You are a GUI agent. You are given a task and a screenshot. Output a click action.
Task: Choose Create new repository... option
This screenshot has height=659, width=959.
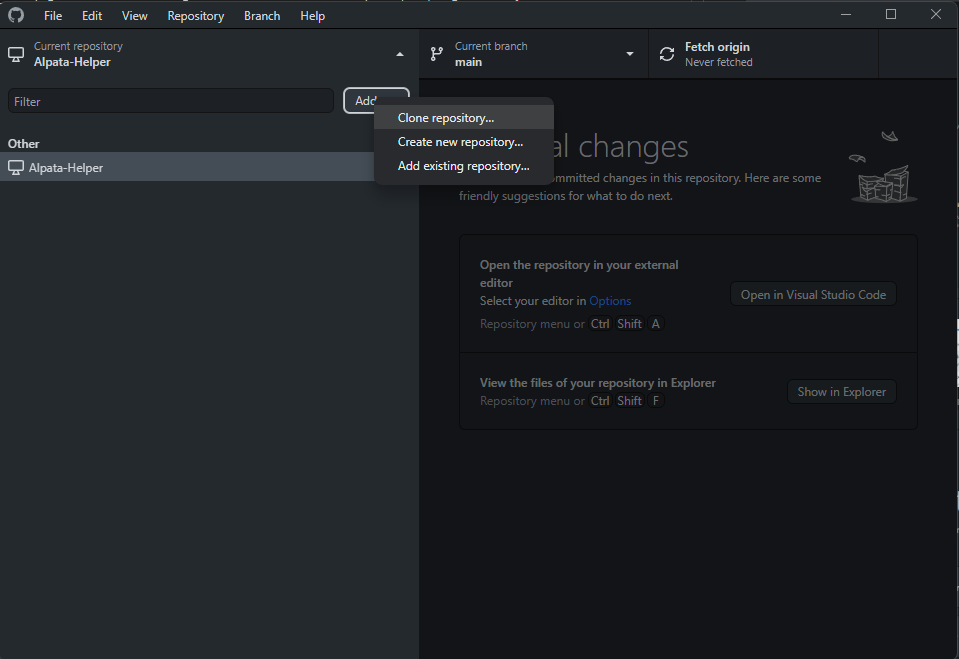(x=460, y=142)
